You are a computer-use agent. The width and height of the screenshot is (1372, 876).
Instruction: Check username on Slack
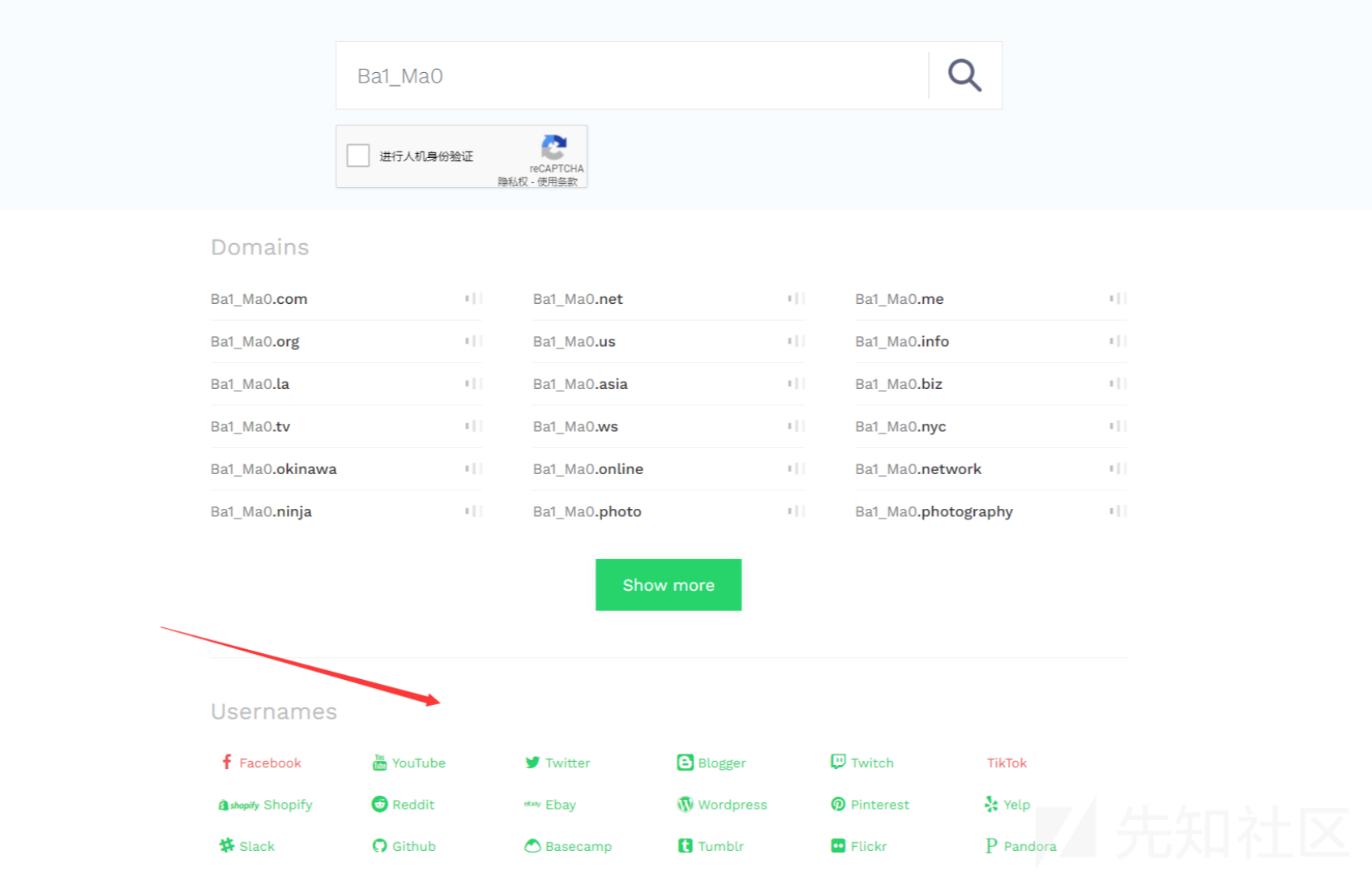pyautogui.click(x=246, y=846)
